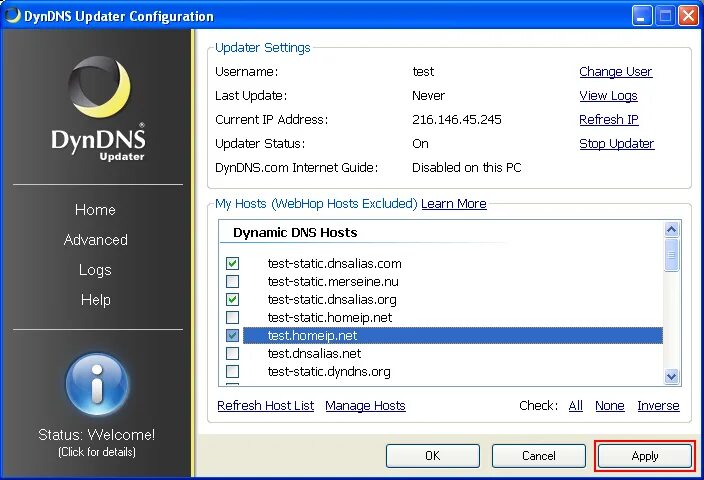Image resolution: width=704 pixels, height=480 pixels.
Task: Click the Change User link
Action: [x=616, y=71]
